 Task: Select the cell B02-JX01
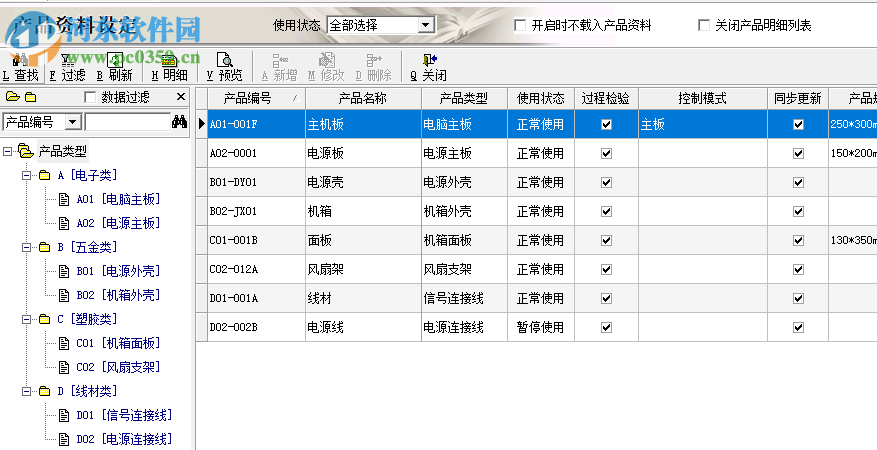coord(256,211)
